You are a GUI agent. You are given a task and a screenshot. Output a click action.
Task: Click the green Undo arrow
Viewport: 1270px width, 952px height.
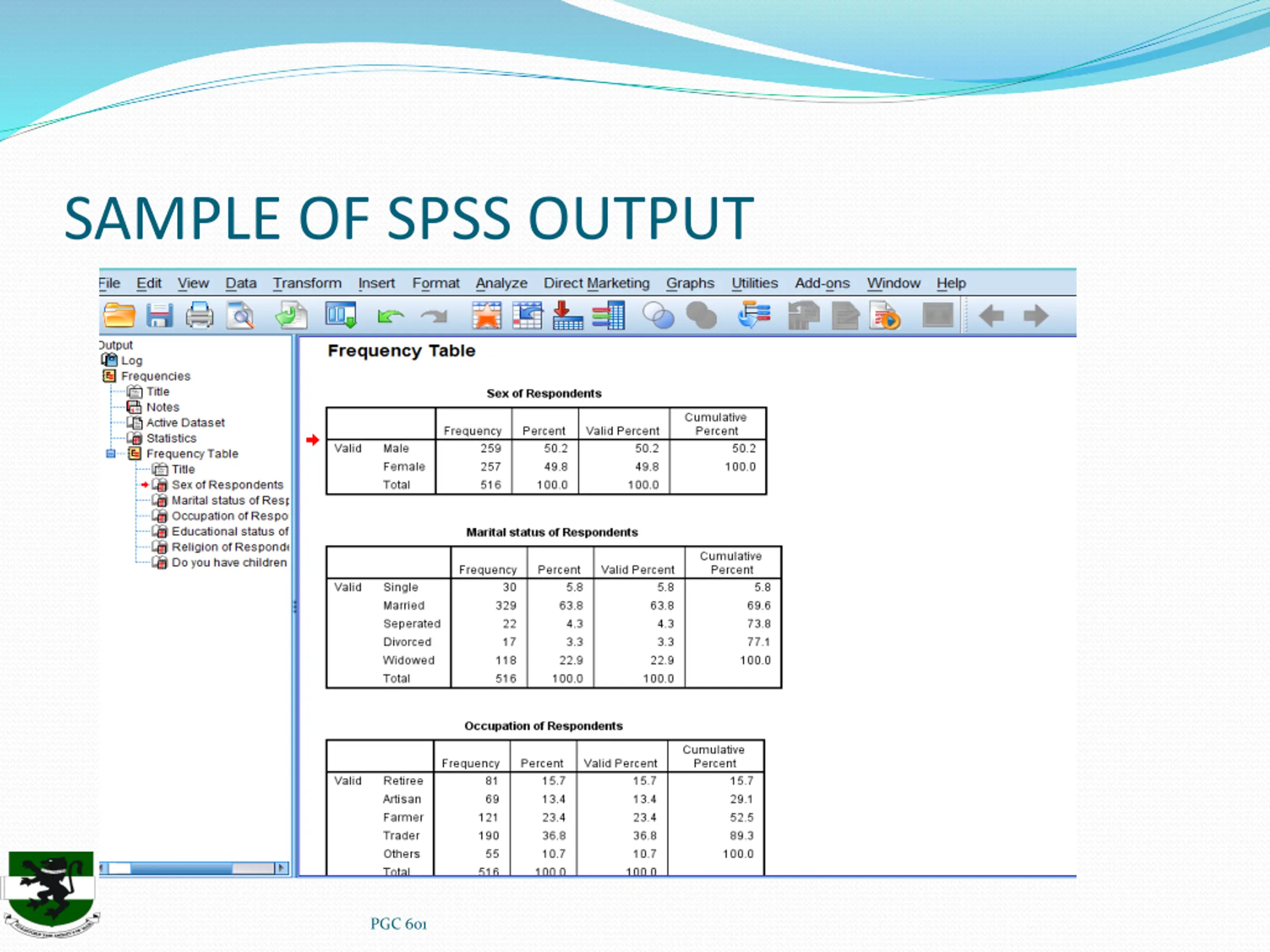[x=390, y=316]
